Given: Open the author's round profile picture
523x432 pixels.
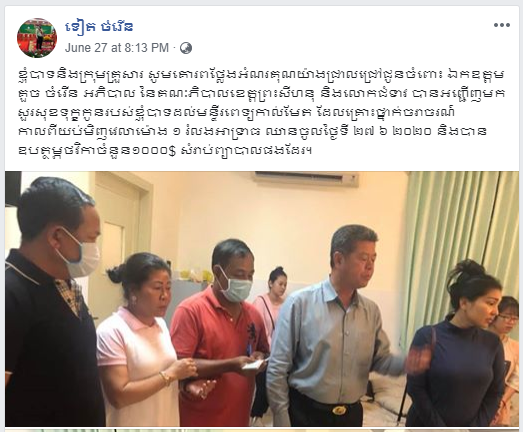Looking at the screenshot, I should tap(37, 38).
